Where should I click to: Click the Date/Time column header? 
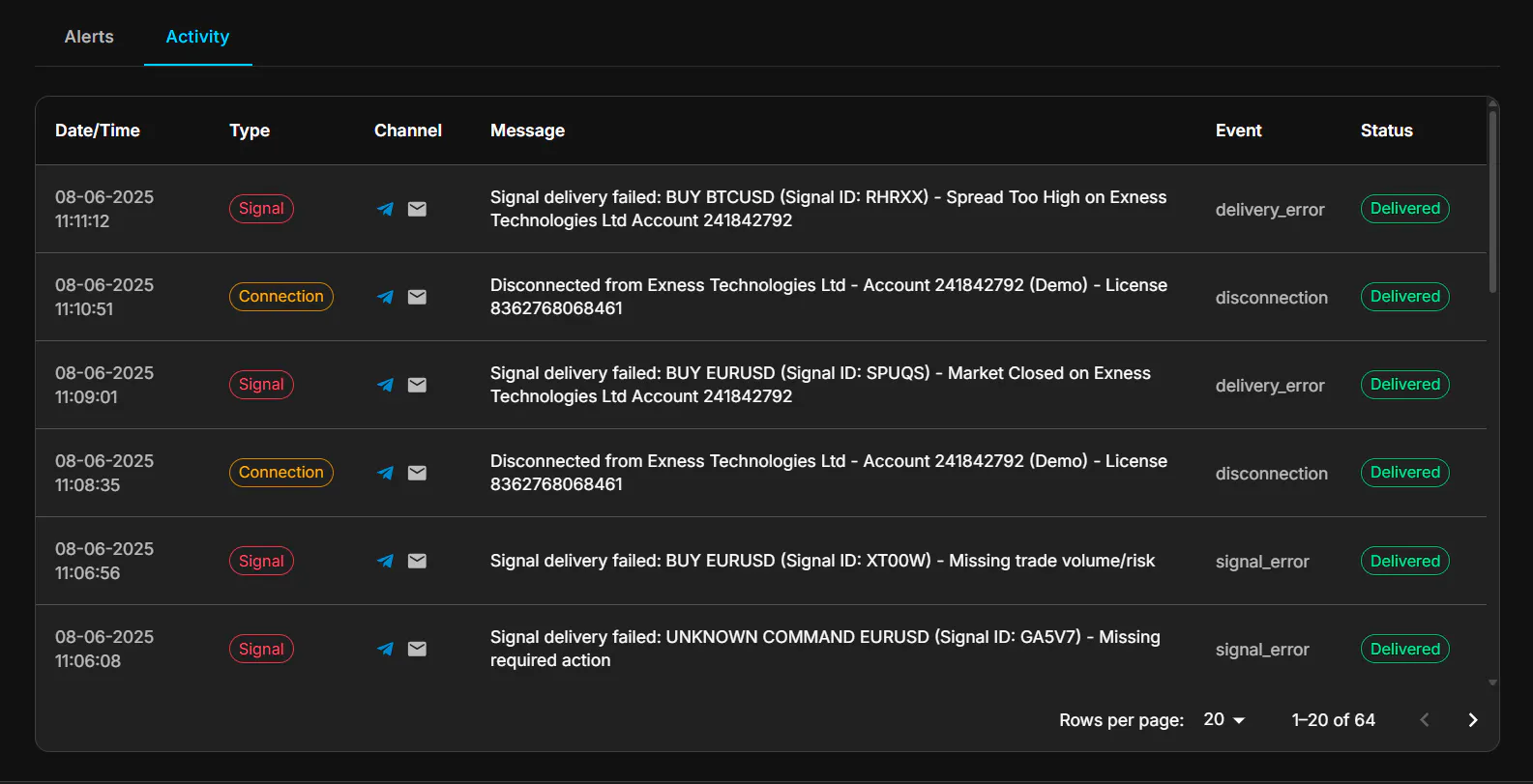(x=98, y=131)
